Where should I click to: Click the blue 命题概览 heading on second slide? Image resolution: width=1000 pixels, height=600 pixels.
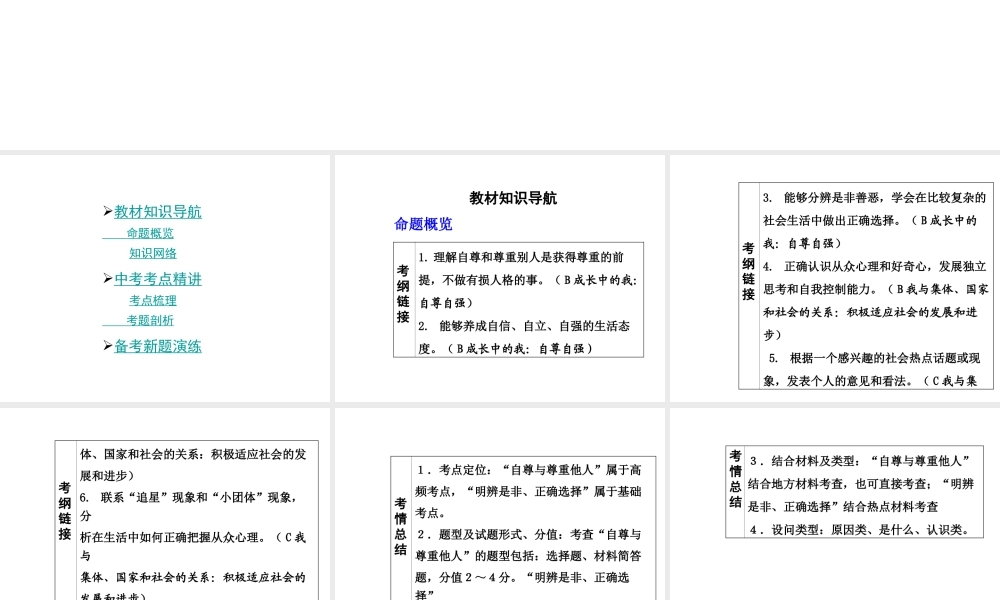(x=423, y=224)
